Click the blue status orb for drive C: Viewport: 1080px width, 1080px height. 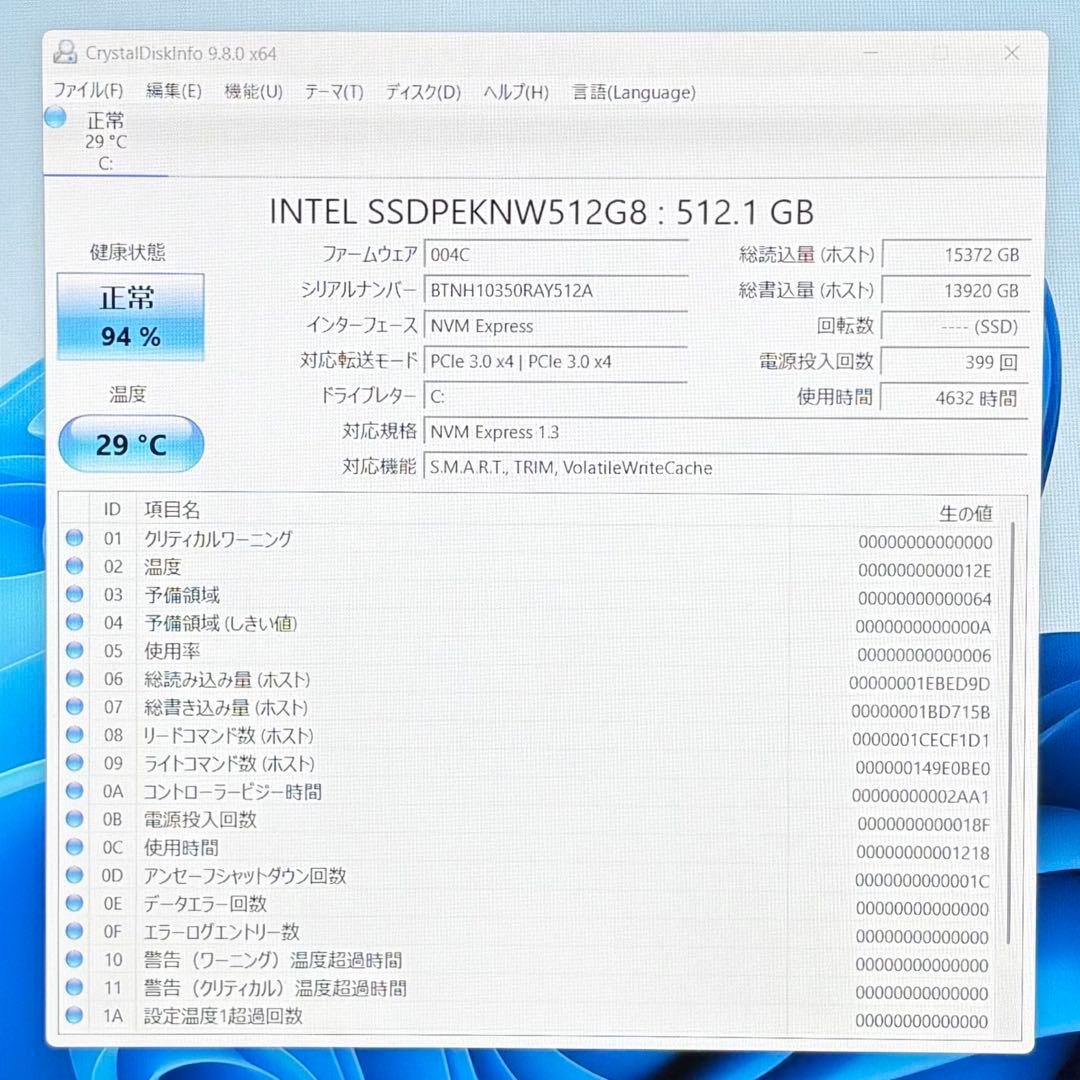pyautogui.click(x=55, y=117)
